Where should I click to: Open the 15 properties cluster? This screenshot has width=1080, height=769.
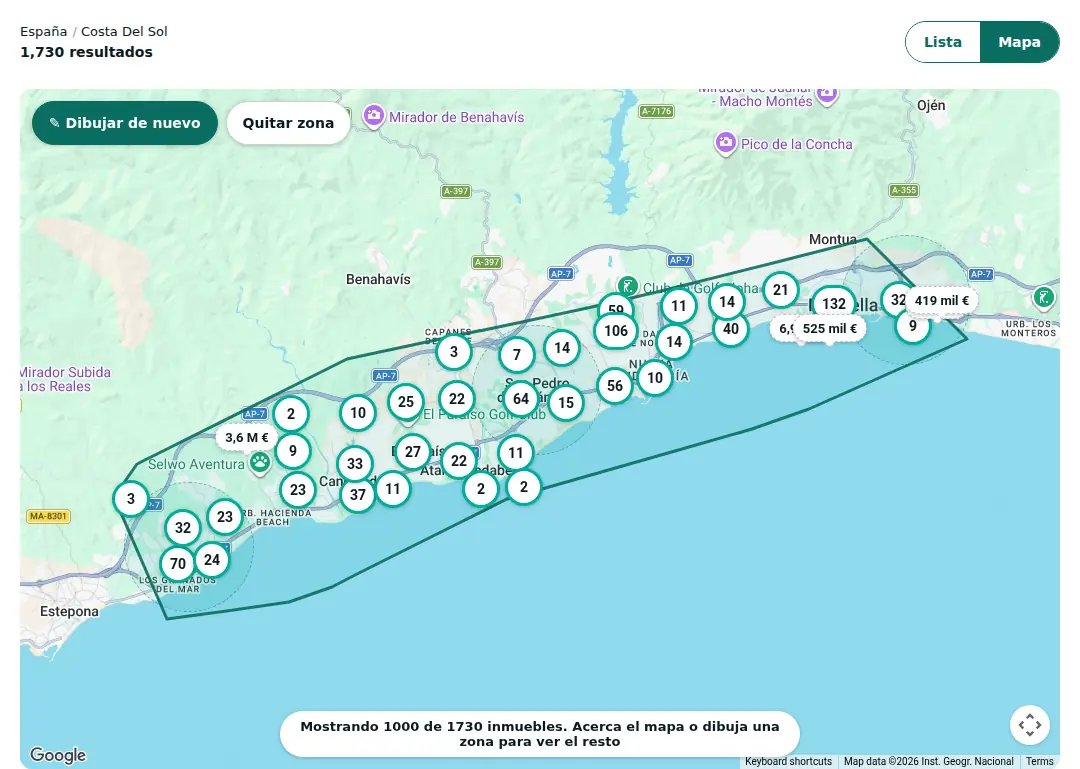566,403
